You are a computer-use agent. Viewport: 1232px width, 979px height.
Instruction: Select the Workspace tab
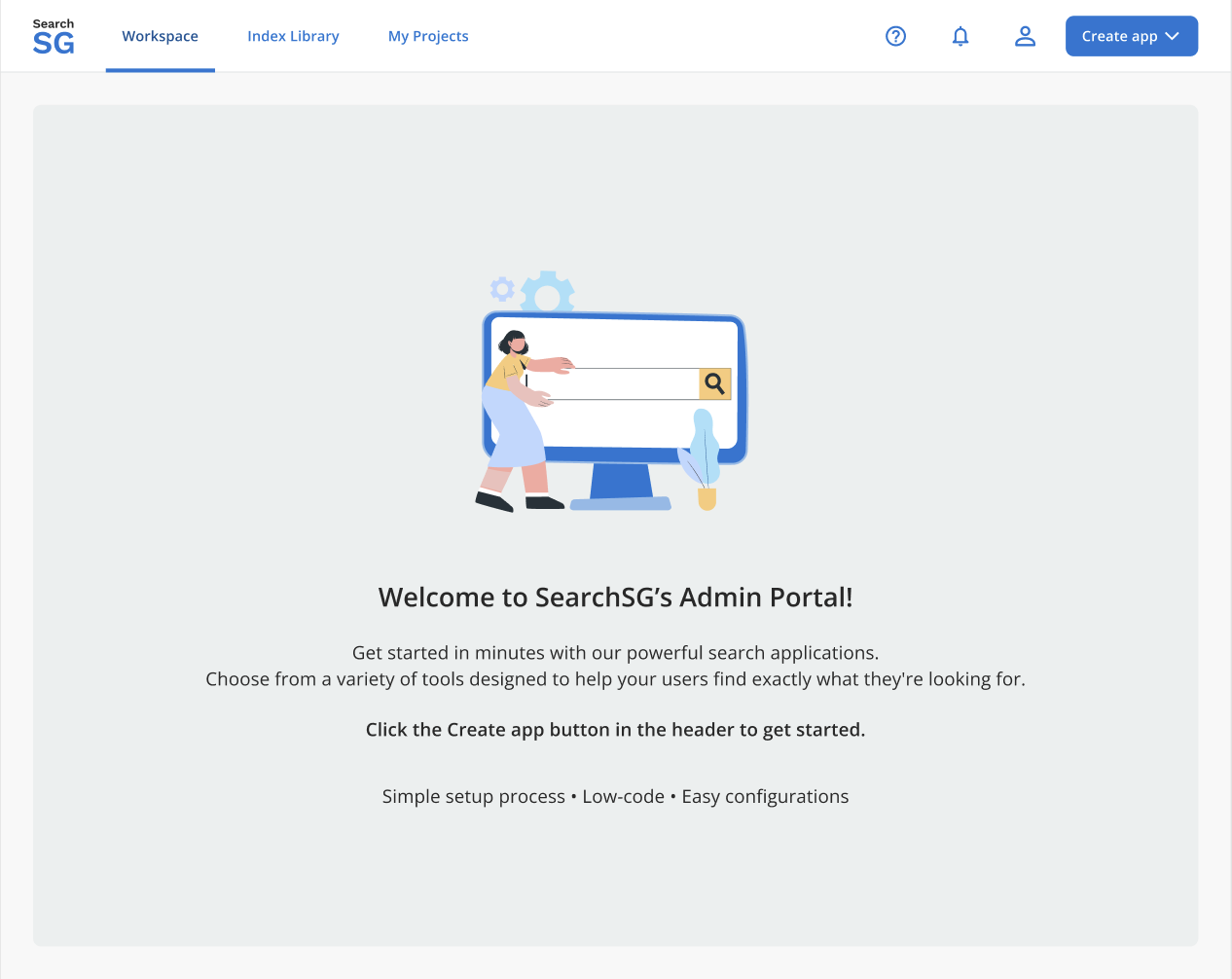pyautogui.click(x=160, y=36)
